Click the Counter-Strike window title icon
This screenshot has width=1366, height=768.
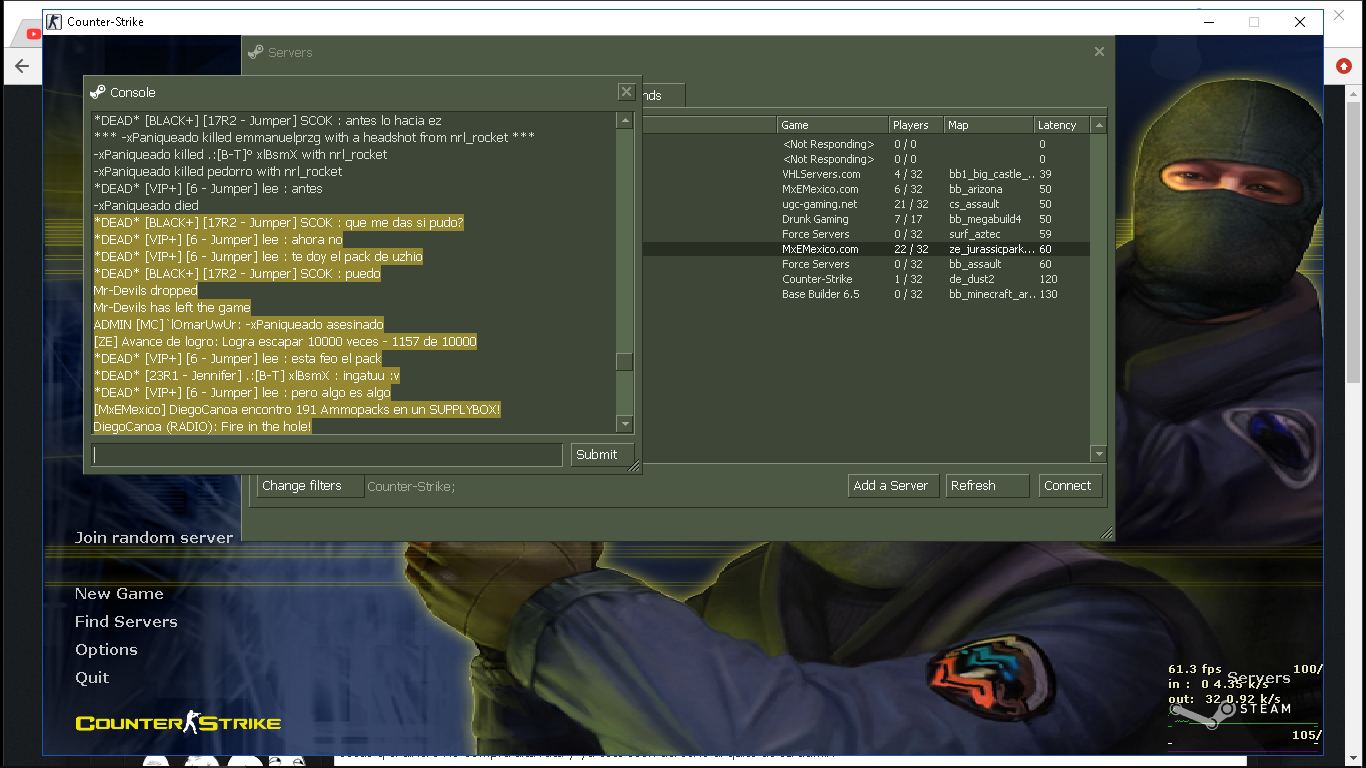pyautogui.click(x=55, y=21)
